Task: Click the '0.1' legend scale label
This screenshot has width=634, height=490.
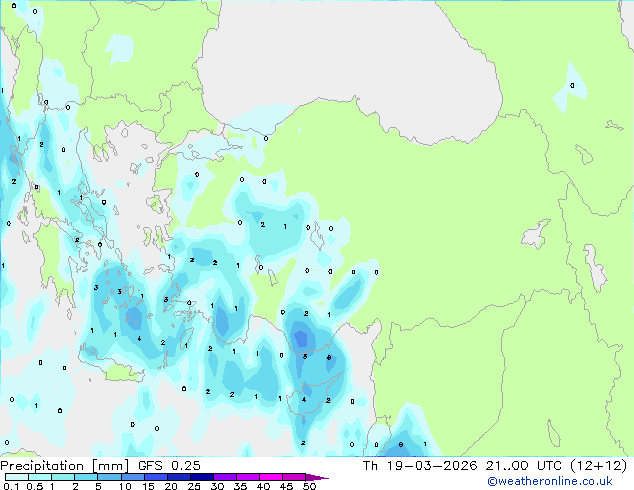Action: 11,486
